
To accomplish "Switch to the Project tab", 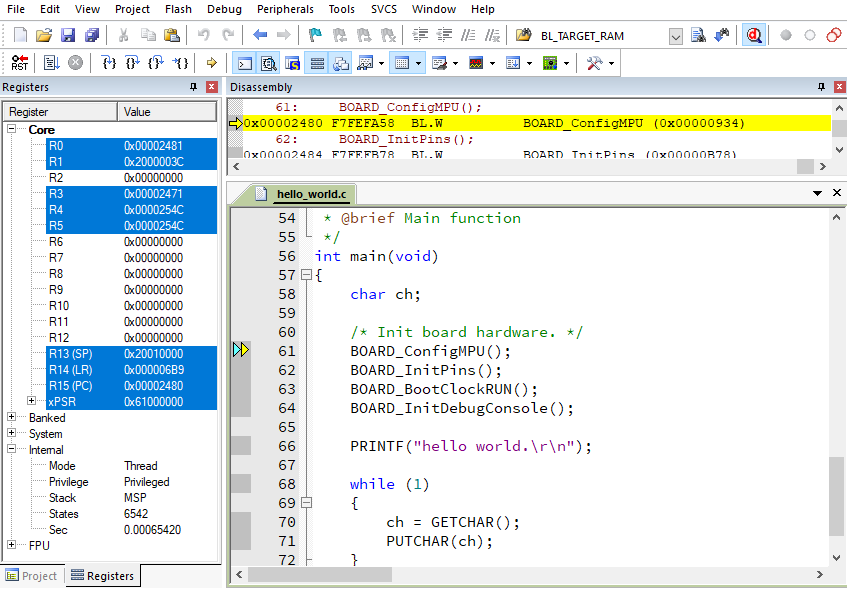I will [31, 576].
